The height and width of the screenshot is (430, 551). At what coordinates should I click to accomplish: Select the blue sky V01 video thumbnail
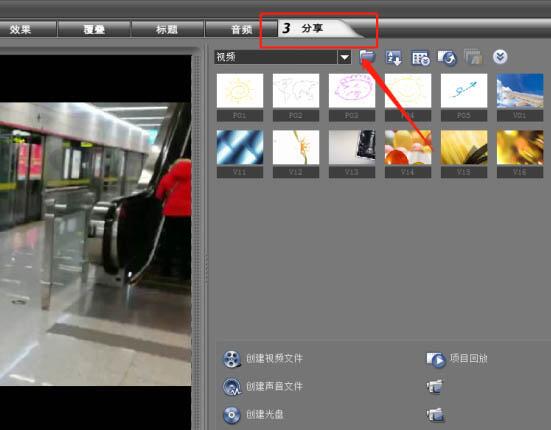coord(520,91)
